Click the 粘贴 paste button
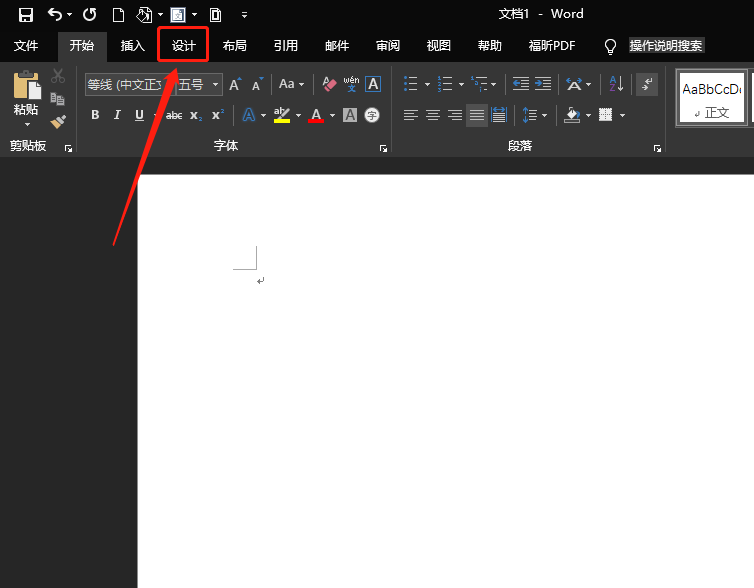The image size is (754, 588). pos(26,93)
